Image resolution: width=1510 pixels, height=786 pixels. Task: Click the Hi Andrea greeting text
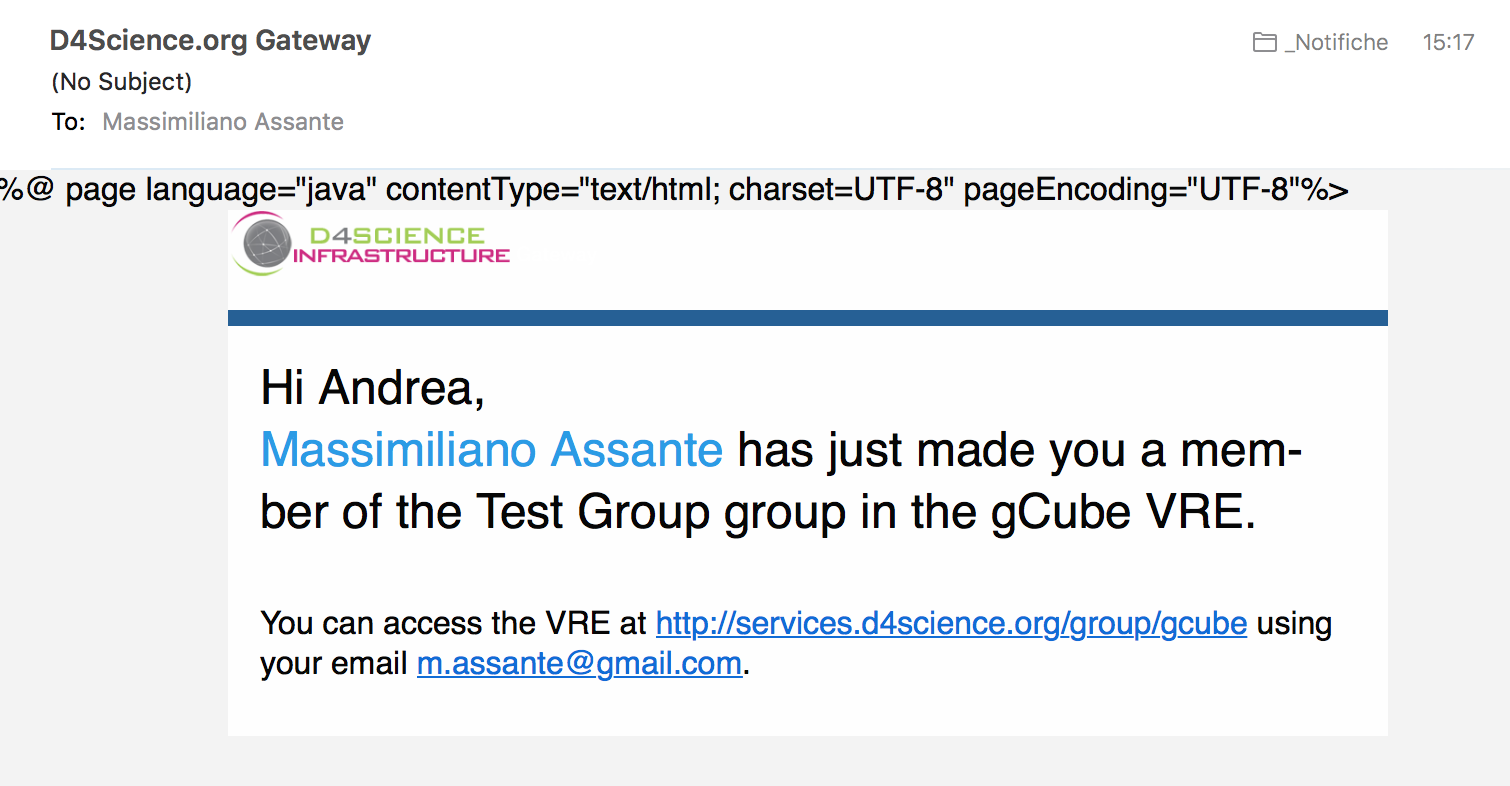tap(373, 388)
